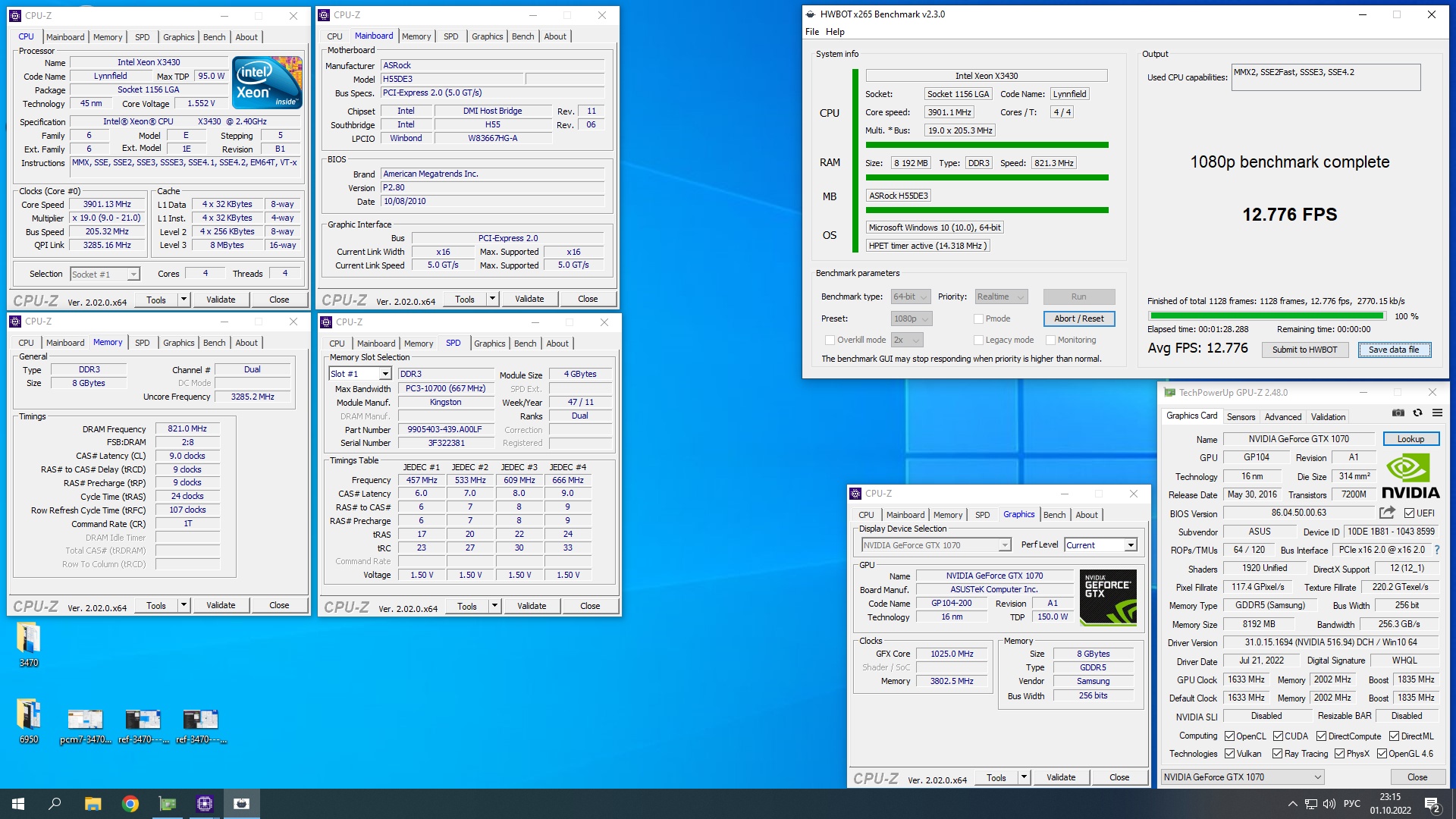This screenshot has height=819, width=1456.
Task: Open File menu in HWBOT benchmark
Action: click(811, 32)
